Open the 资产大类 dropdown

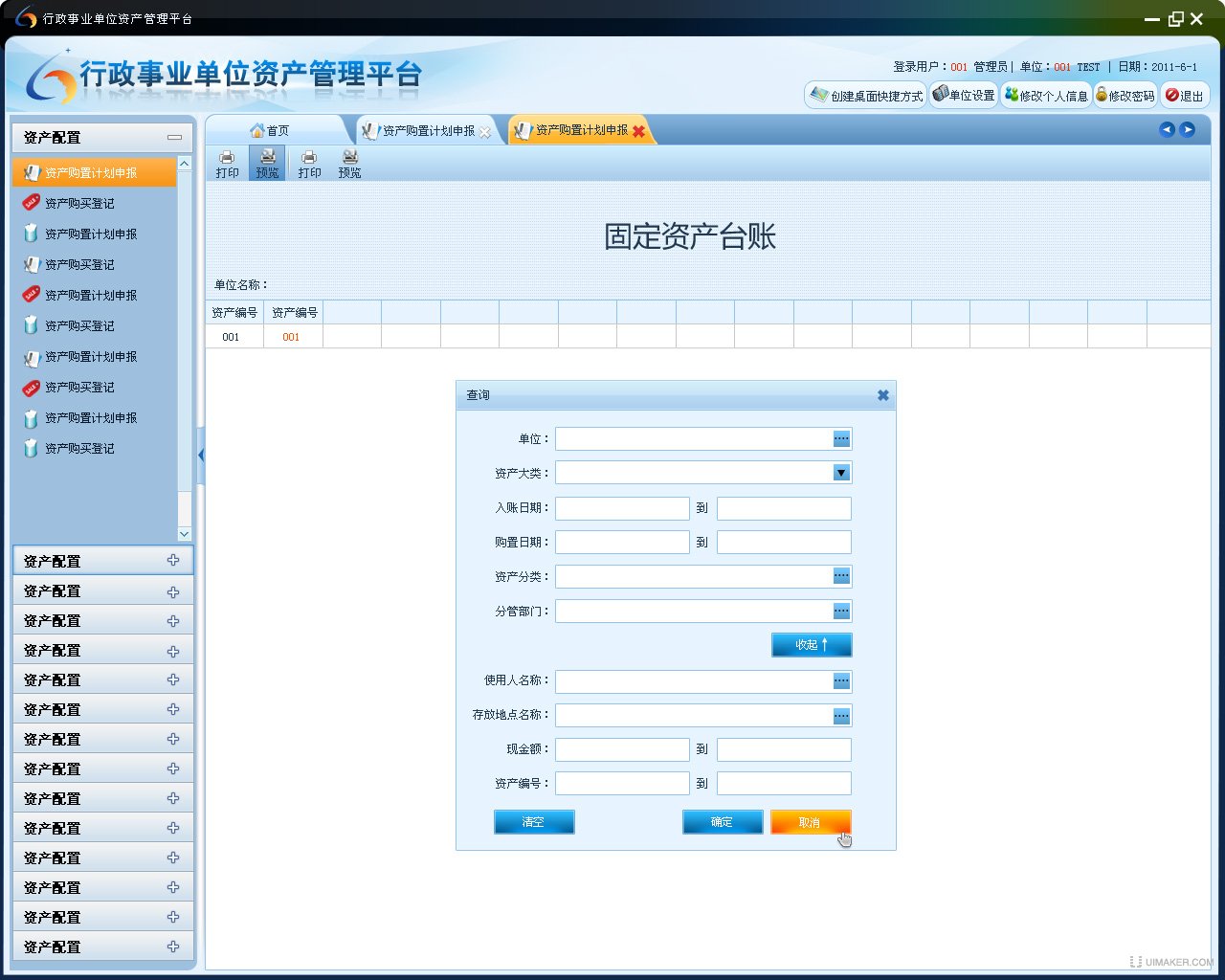841,473
